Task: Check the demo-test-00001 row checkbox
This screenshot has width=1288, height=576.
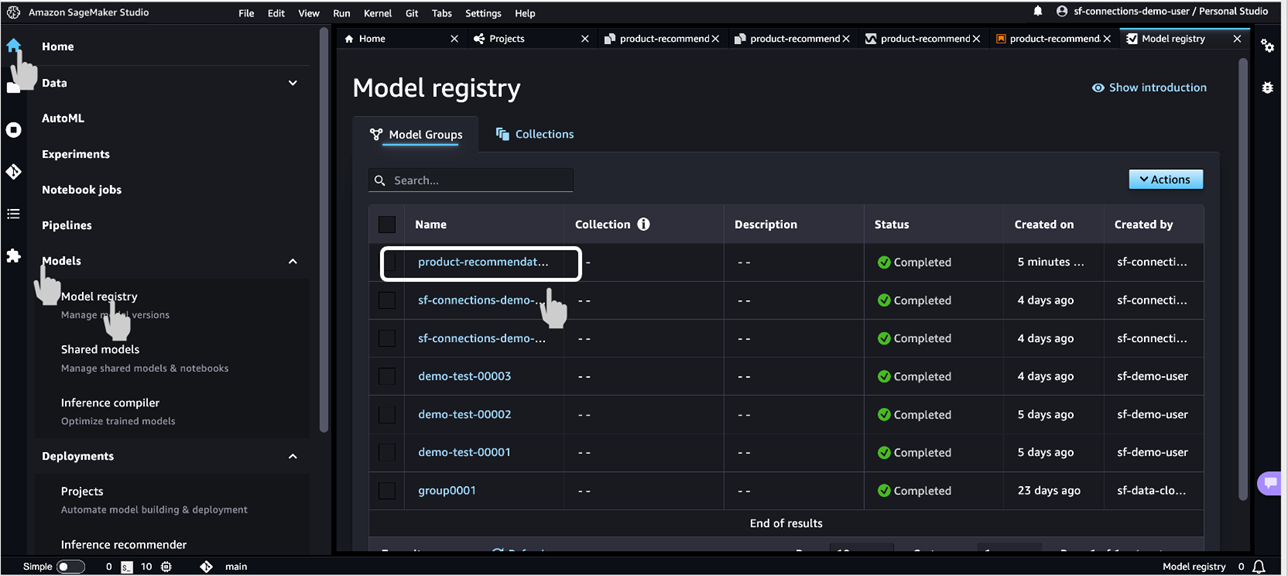Action: (387, 453)
